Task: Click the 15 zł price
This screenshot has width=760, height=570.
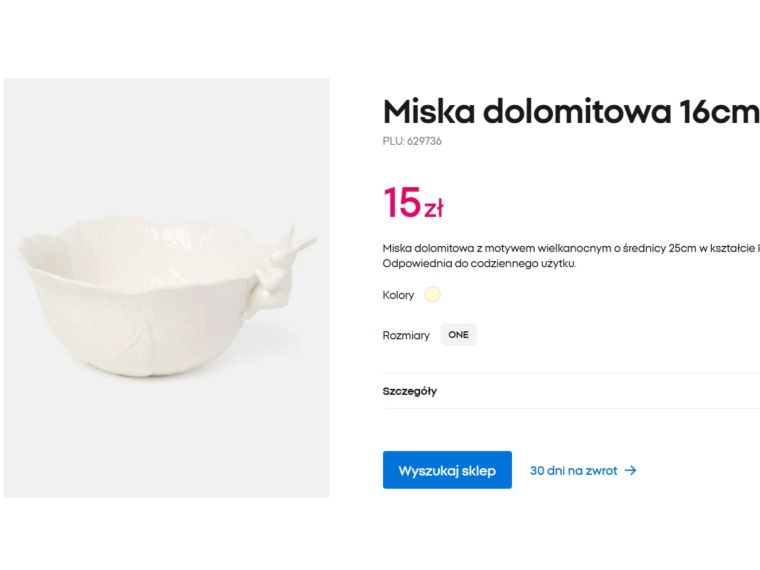Action: coord(412,203)
